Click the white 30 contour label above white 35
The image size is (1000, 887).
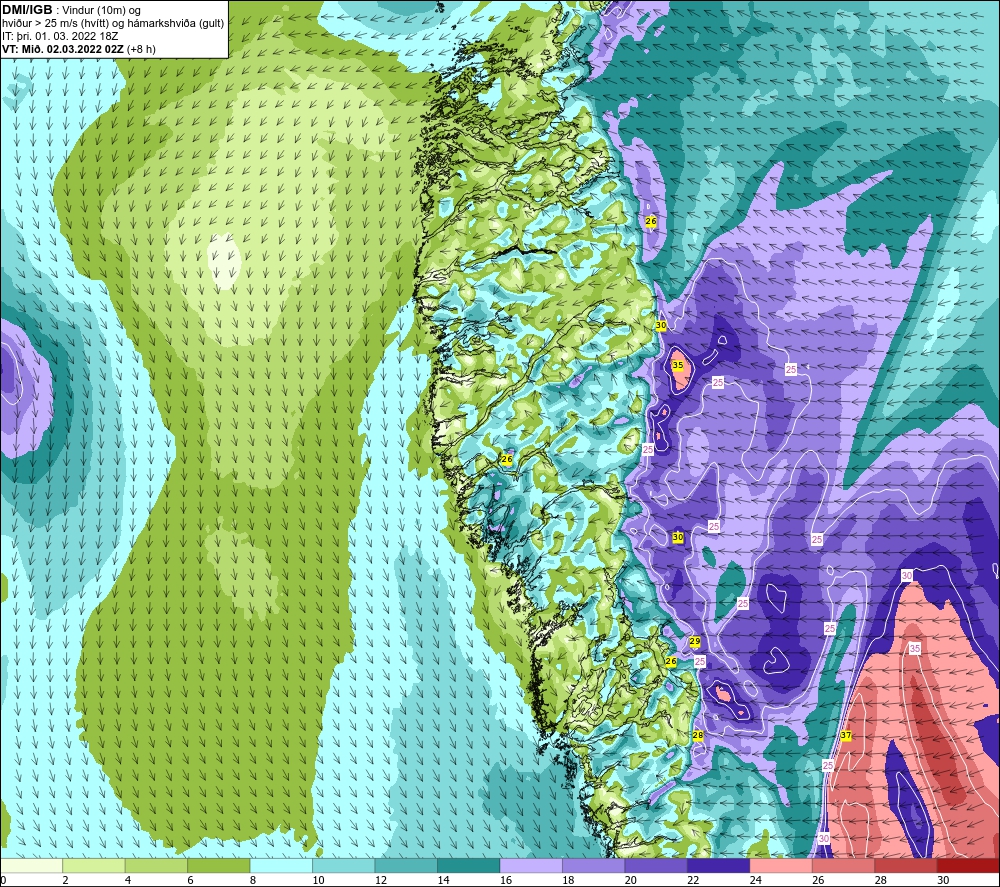[907, 576]
